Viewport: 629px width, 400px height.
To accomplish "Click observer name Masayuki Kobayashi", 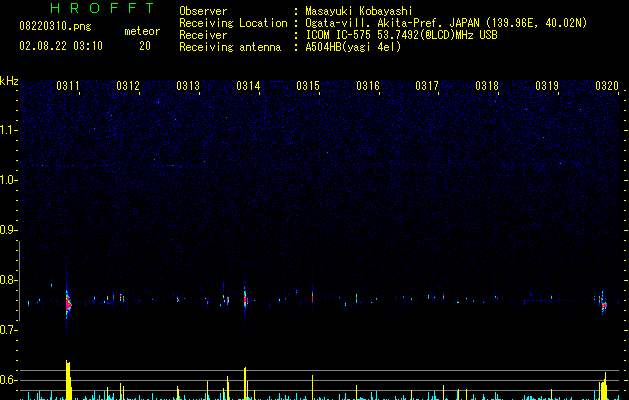I will (359, 11).
